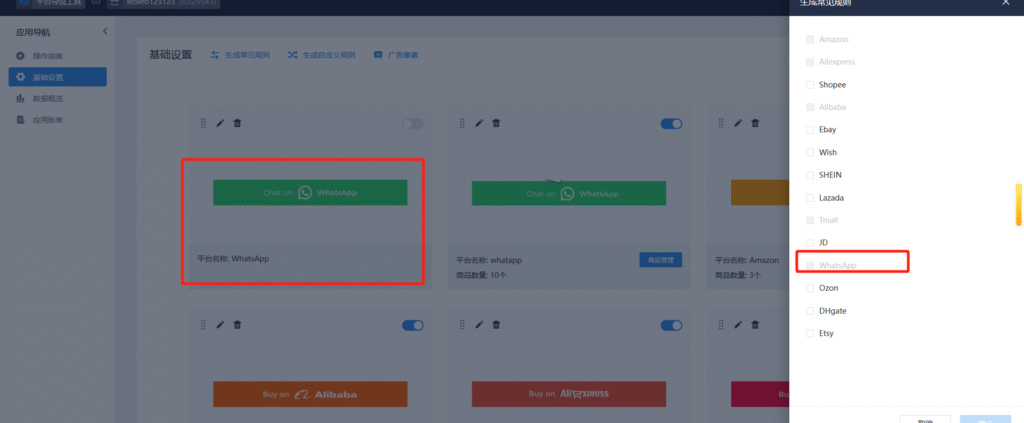Click the greyed-out Aliexpress checkbox in the panel
Image resolution: width=1024 pixels, height=423 pixels.
(810, 62)
